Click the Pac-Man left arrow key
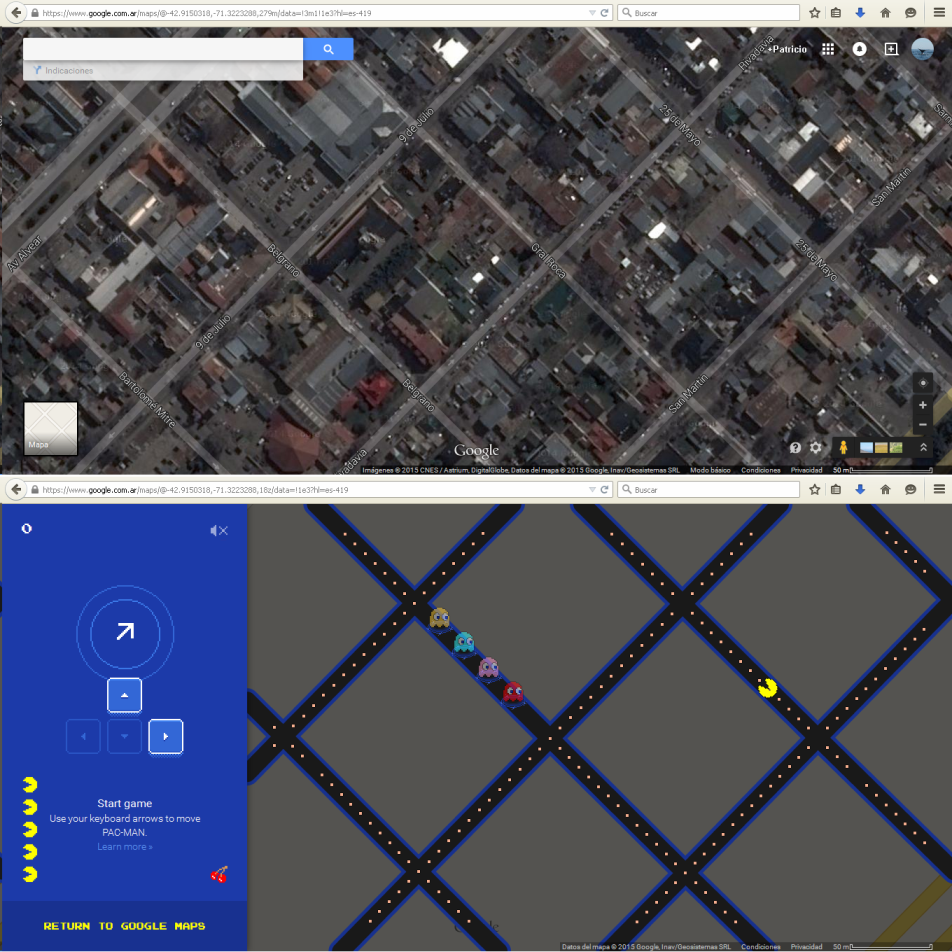The height and width of the screenshot is (952, 952). tap(83, 736)
